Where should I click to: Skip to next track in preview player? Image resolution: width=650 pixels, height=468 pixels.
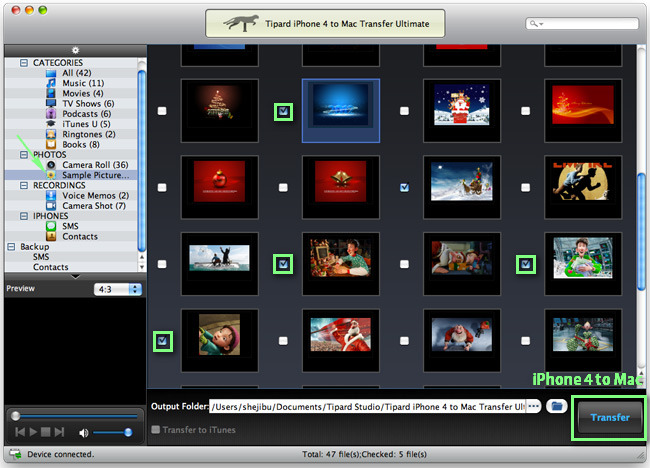tap(59, 432)
